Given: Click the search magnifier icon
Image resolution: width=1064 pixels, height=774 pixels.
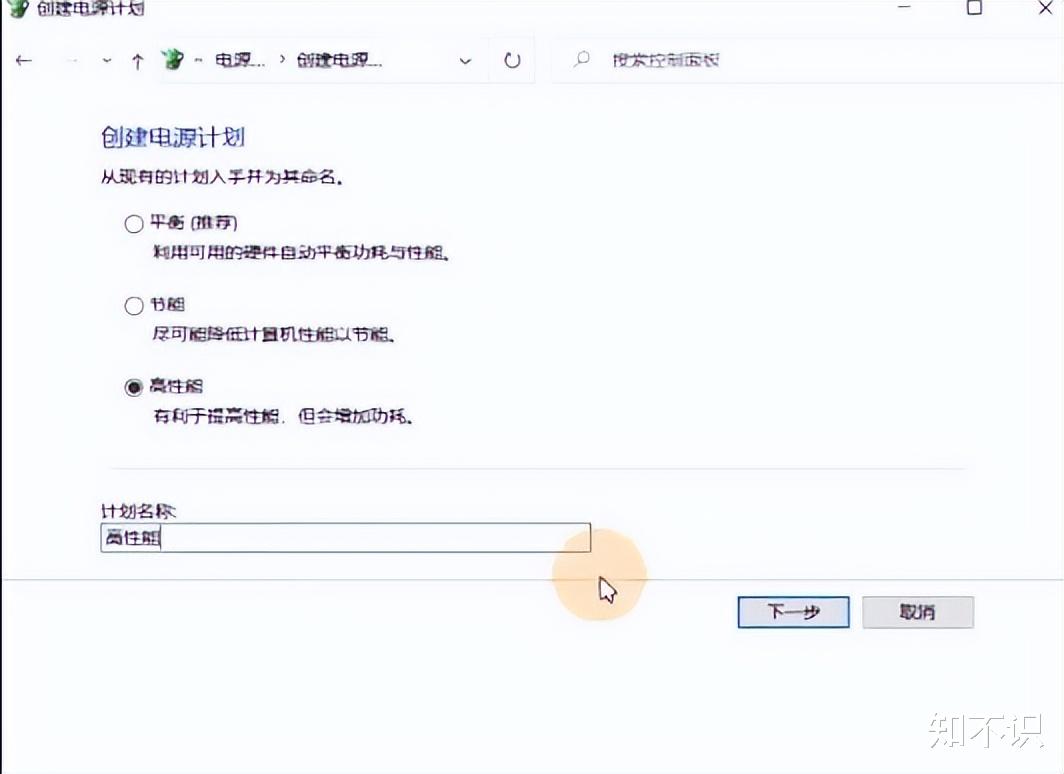Looking at the screenshot, I should pyautogui.click(x=582, y=59).
